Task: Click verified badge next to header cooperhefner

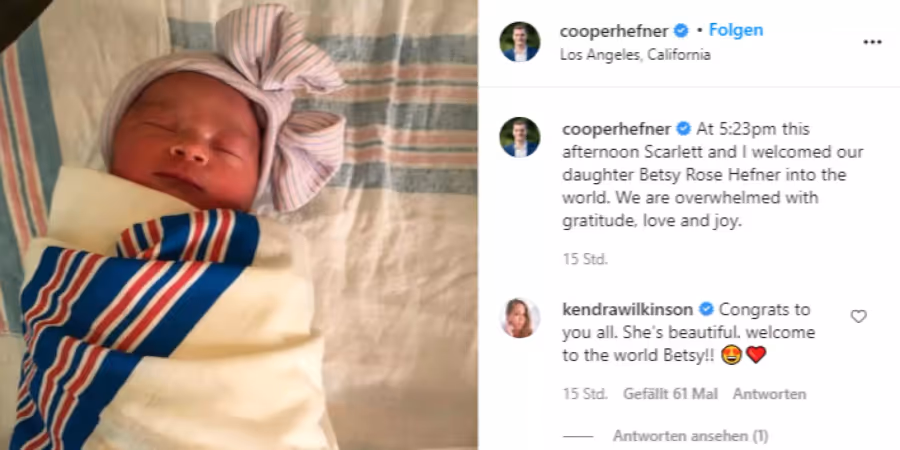Action: (x=681, y=31)
